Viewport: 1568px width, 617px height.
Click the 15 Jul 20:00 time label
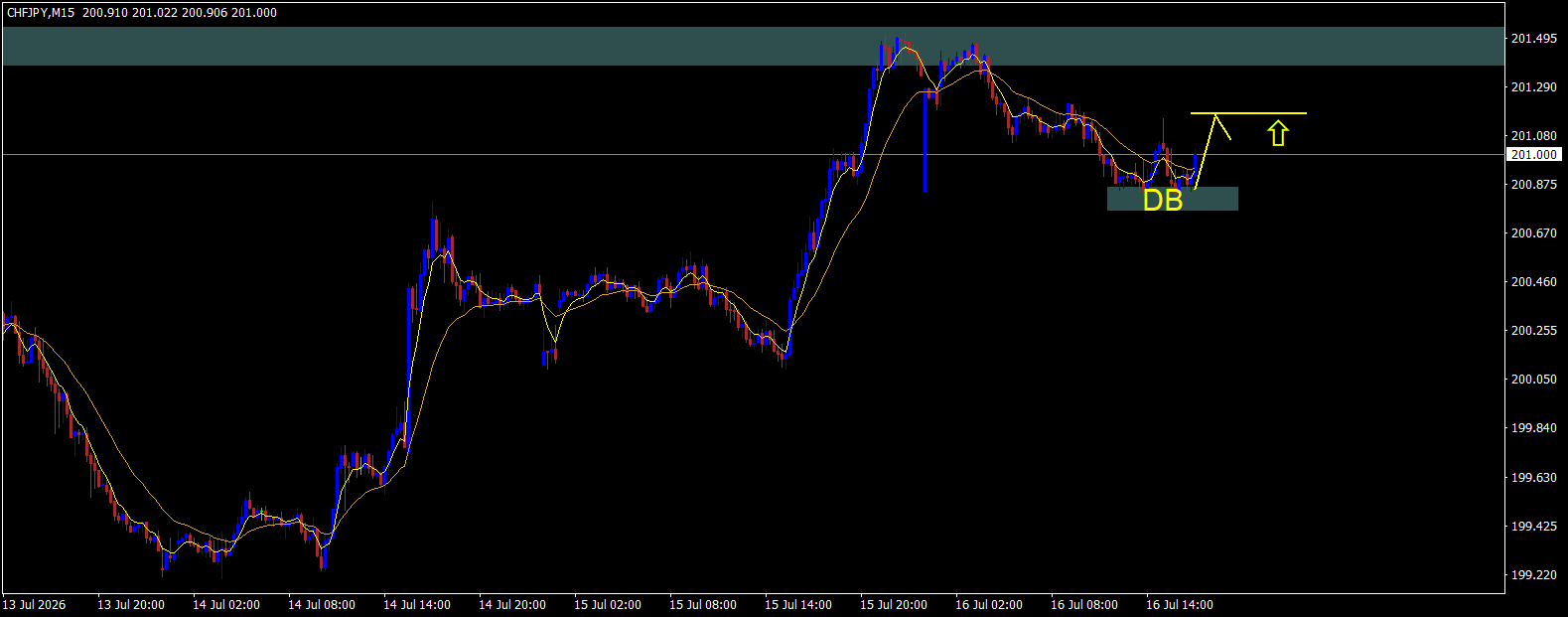pyautogui.click(x=894, y=605)
